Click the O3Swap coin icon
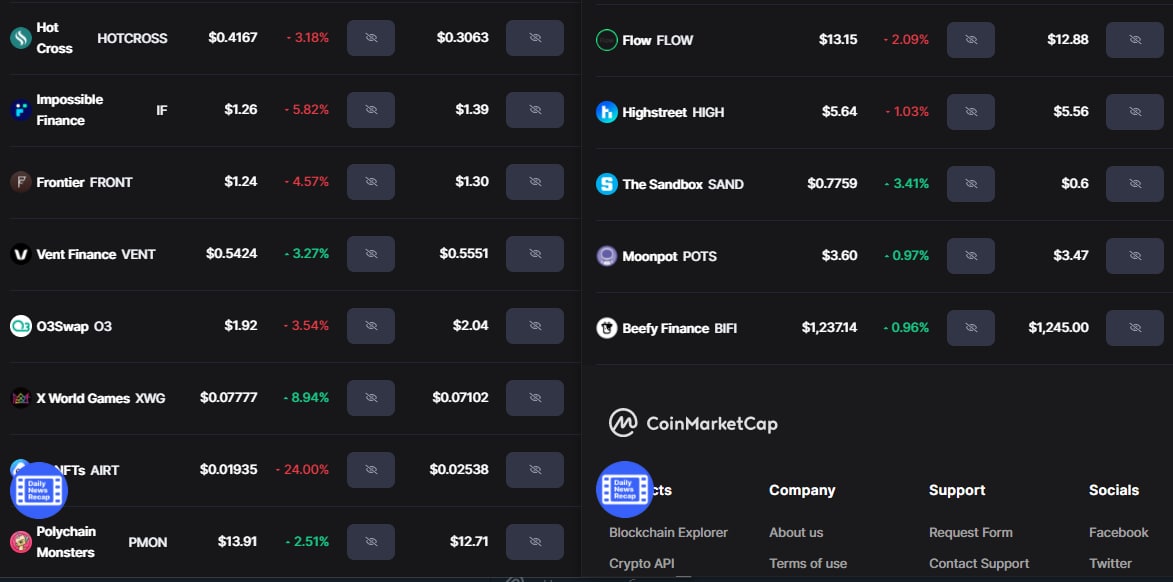 point(21,326)
